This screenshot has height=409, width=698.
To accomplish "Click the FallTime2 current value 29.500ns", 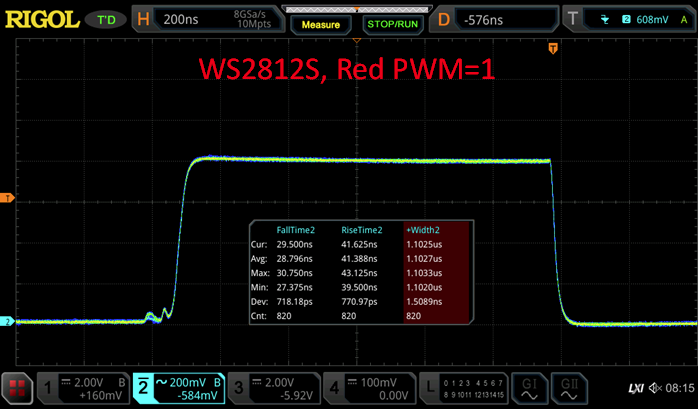I will pos(294,244).
